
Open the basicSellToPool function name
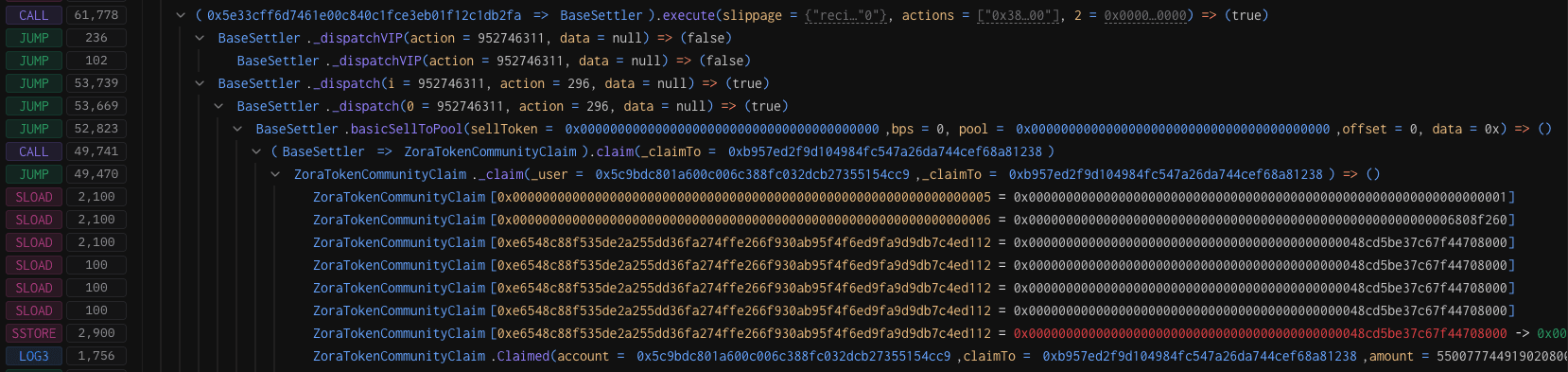[x=407, y=129]
